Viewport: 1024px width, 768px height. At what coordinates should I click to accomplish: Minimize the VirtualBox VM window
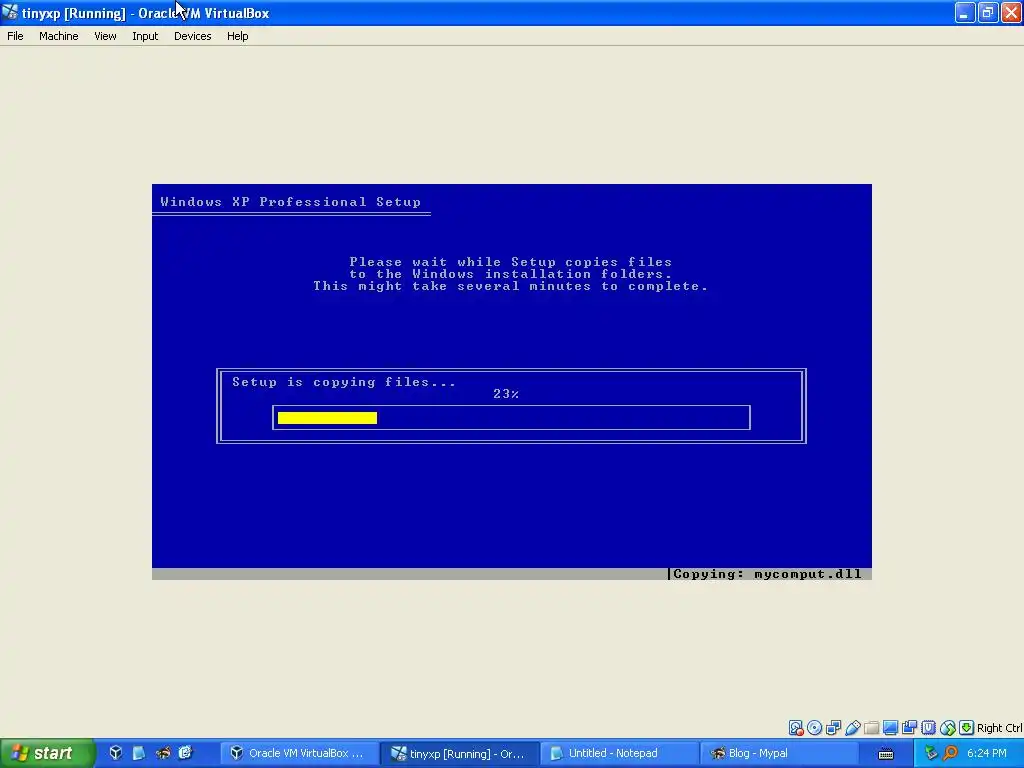click(965, 12)
